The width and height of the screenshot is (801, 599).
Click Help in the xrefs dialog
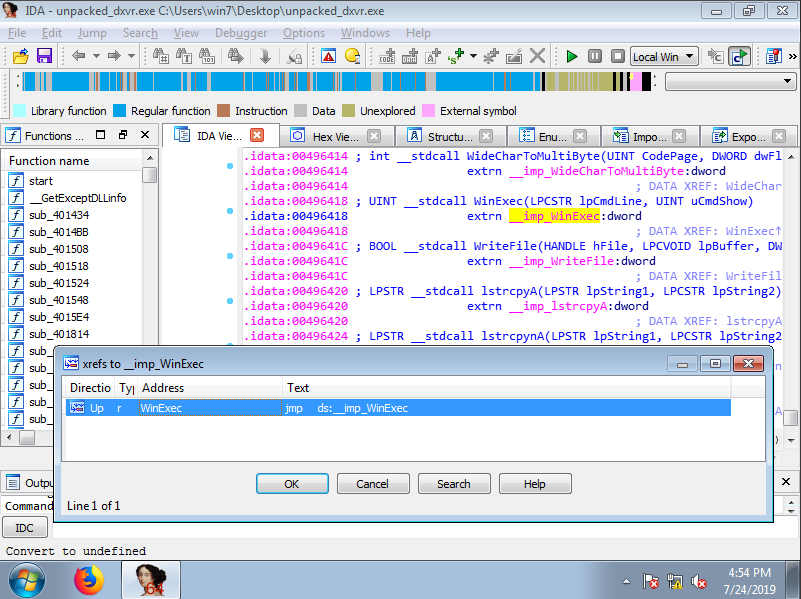(535, 484)
